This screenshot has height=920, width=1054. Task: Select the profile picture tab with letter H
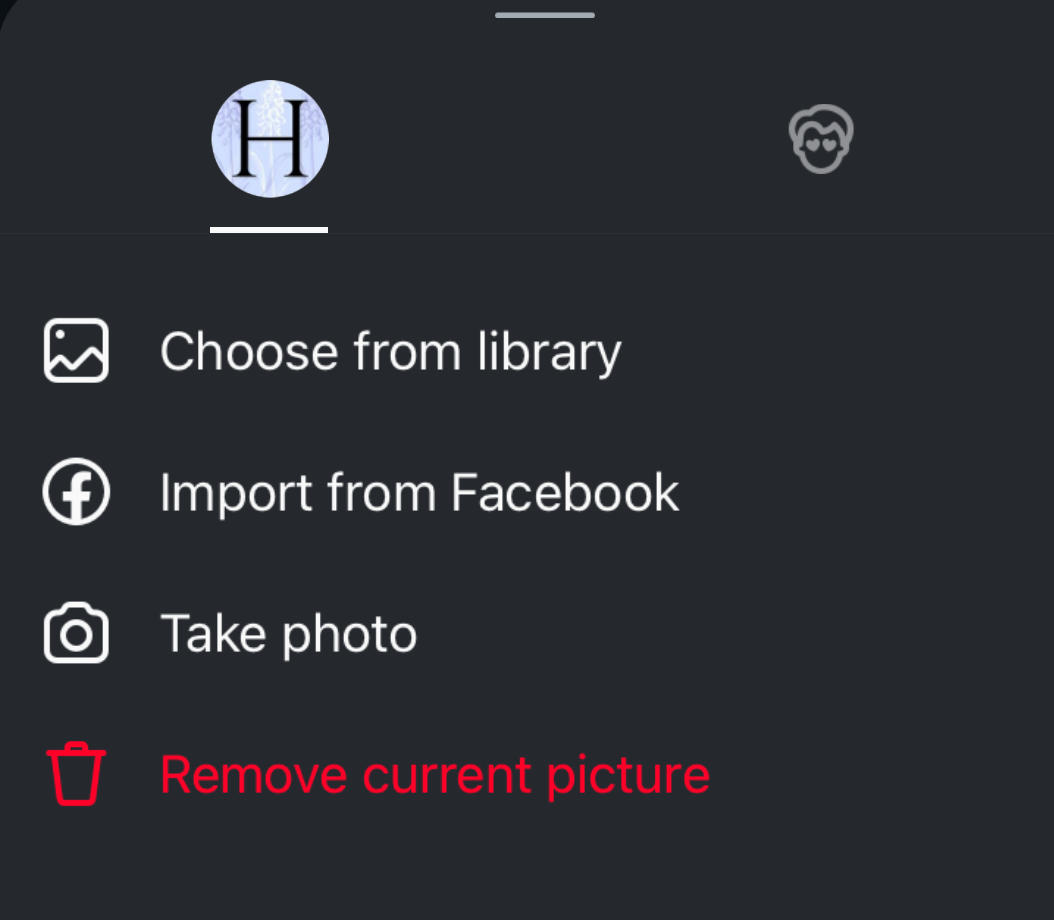tap(270, 139)
